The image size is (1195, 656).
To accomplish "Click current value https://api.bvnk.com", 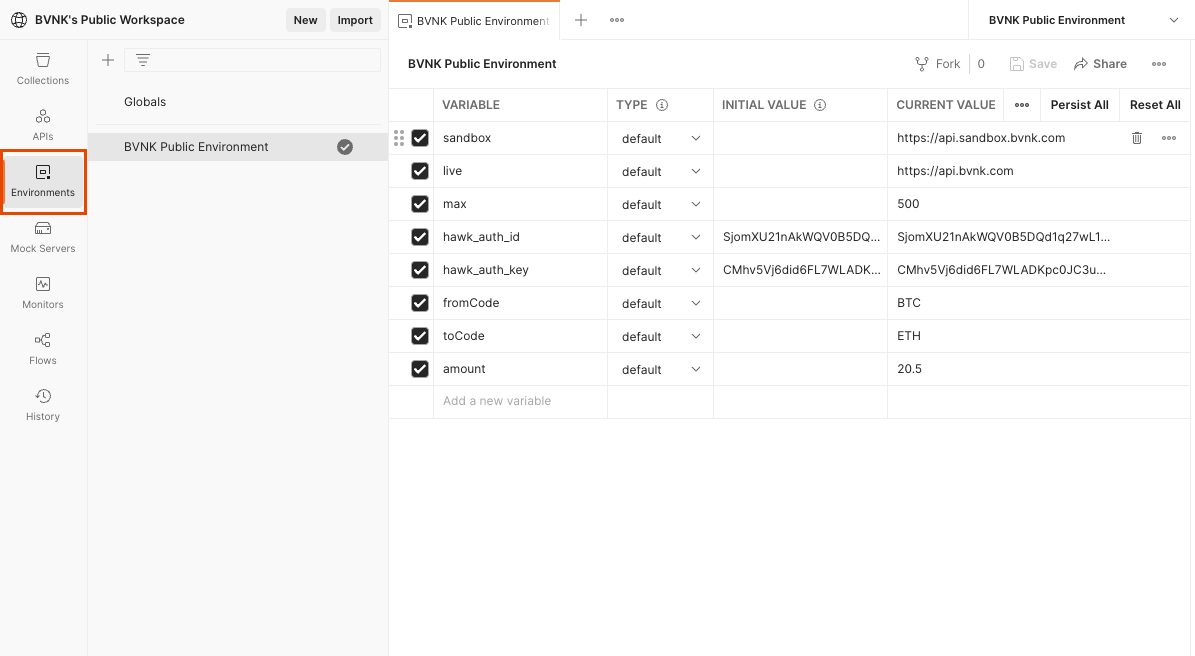I will pos(955,171).
